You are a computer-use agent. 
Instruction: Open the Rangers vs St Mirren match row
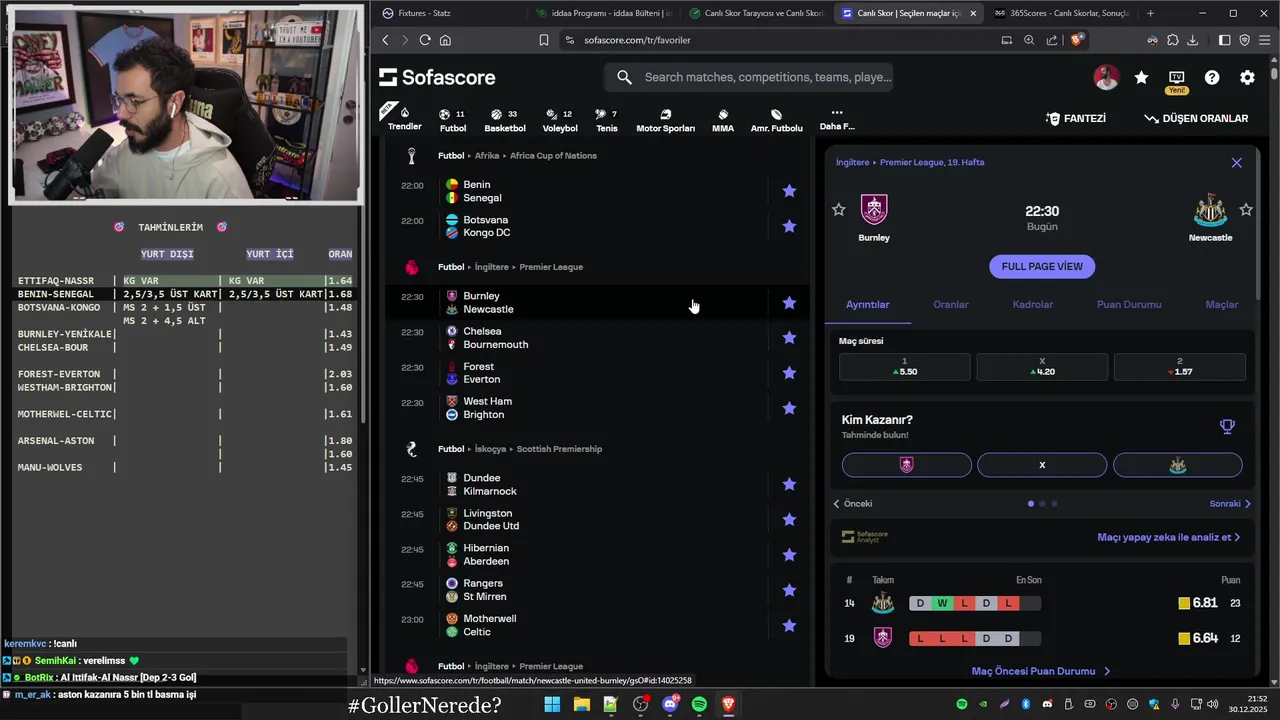point(597,590)
